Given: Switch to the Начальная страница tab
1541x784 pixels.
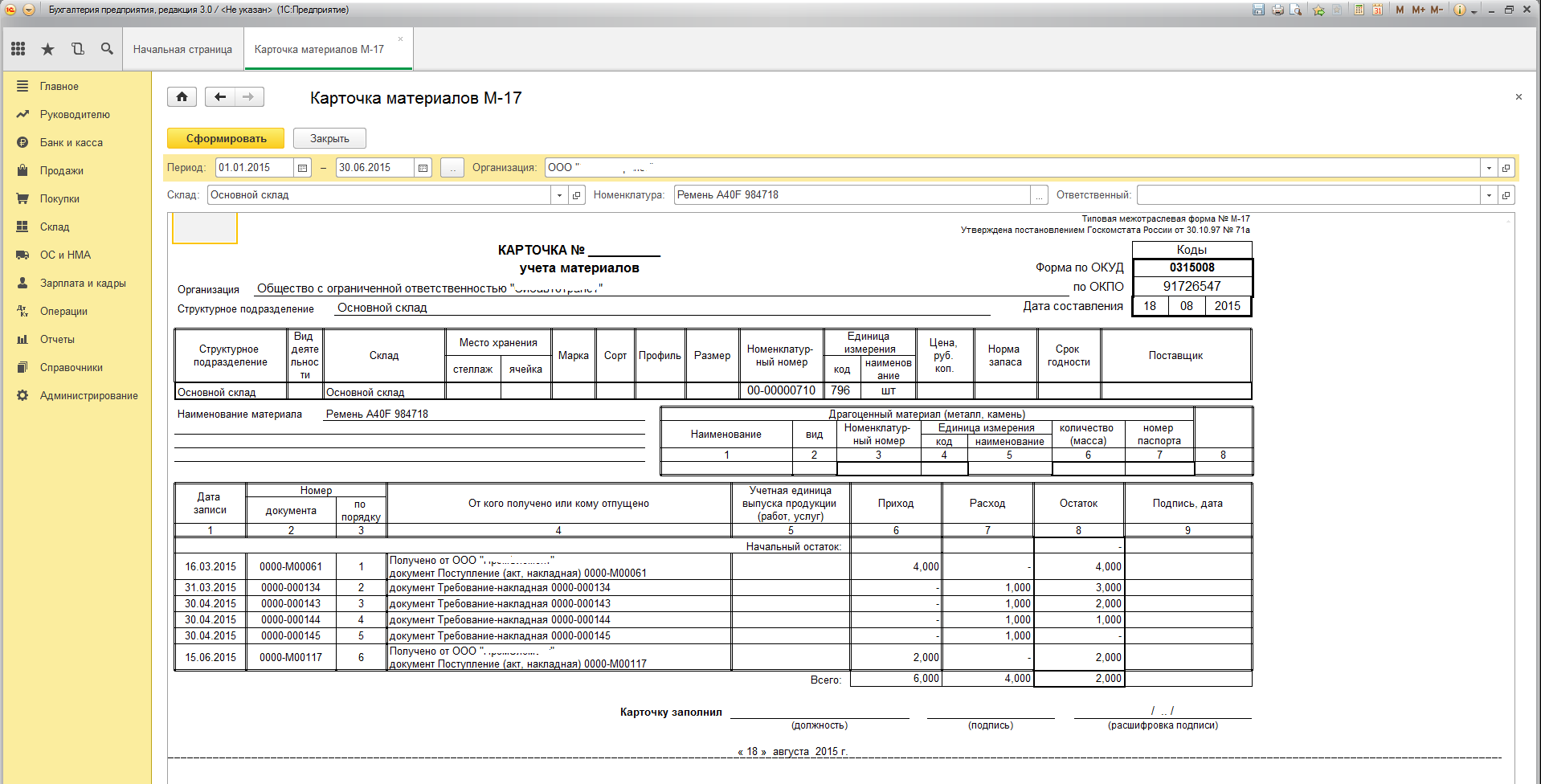Looking at the screenshot, I should (x=182, y=49).
